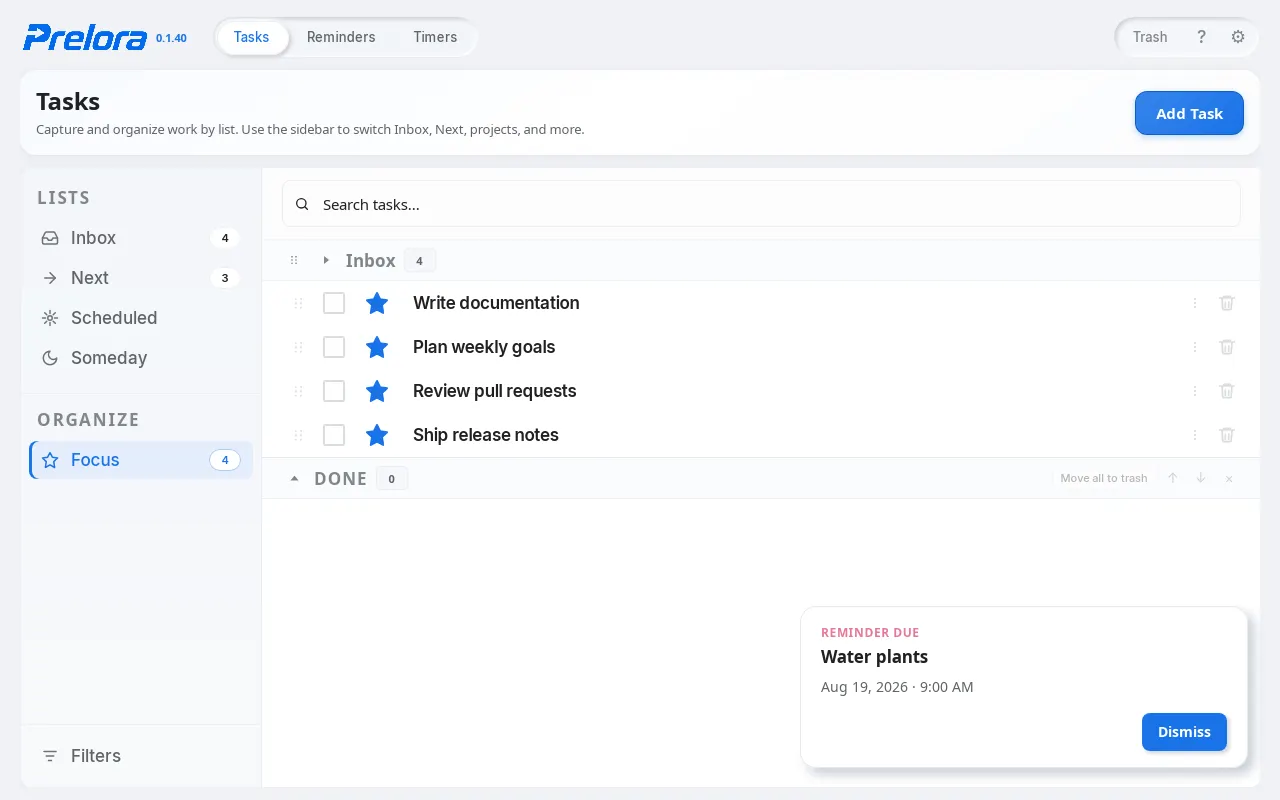Unstar the Review pull requests task
Screen dimensions: 1280x800
[377, 391]
